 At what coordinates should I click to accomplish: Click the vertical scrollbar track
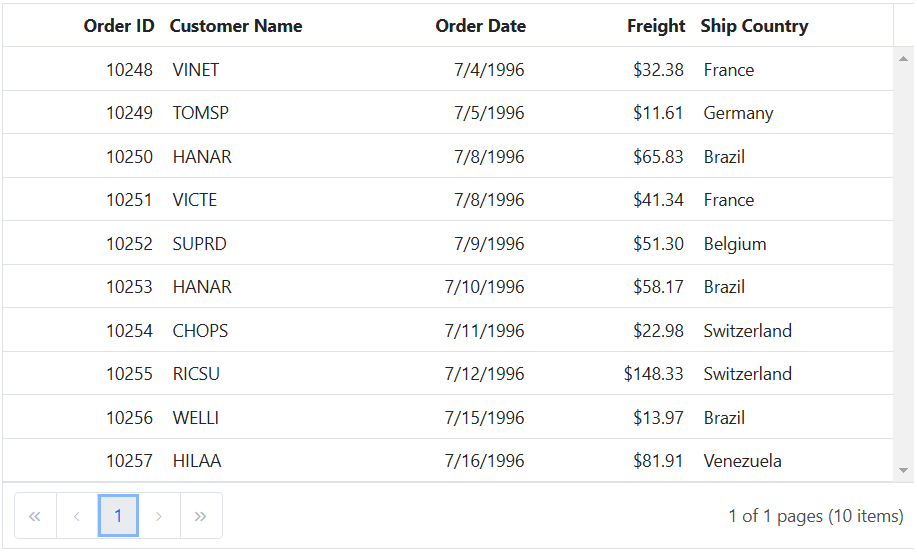(x=904, y=260)
